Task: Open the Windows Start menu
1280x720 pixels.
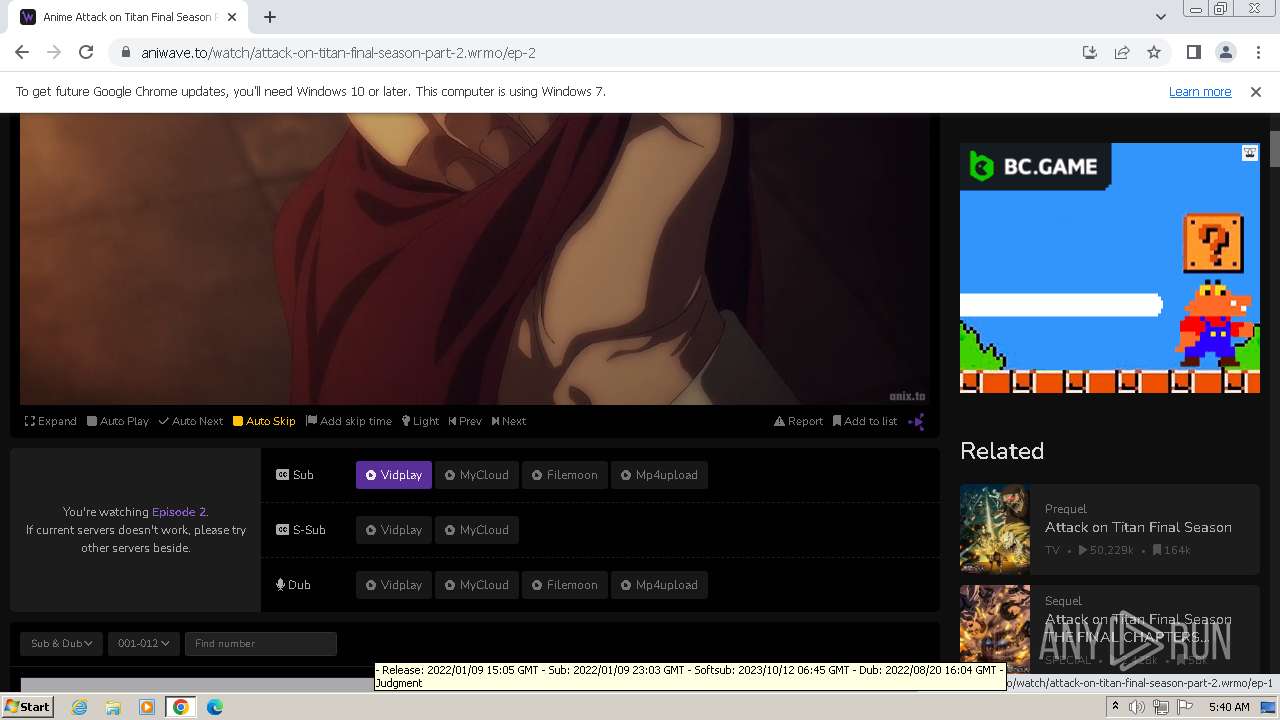Action: tap(27, 707)
